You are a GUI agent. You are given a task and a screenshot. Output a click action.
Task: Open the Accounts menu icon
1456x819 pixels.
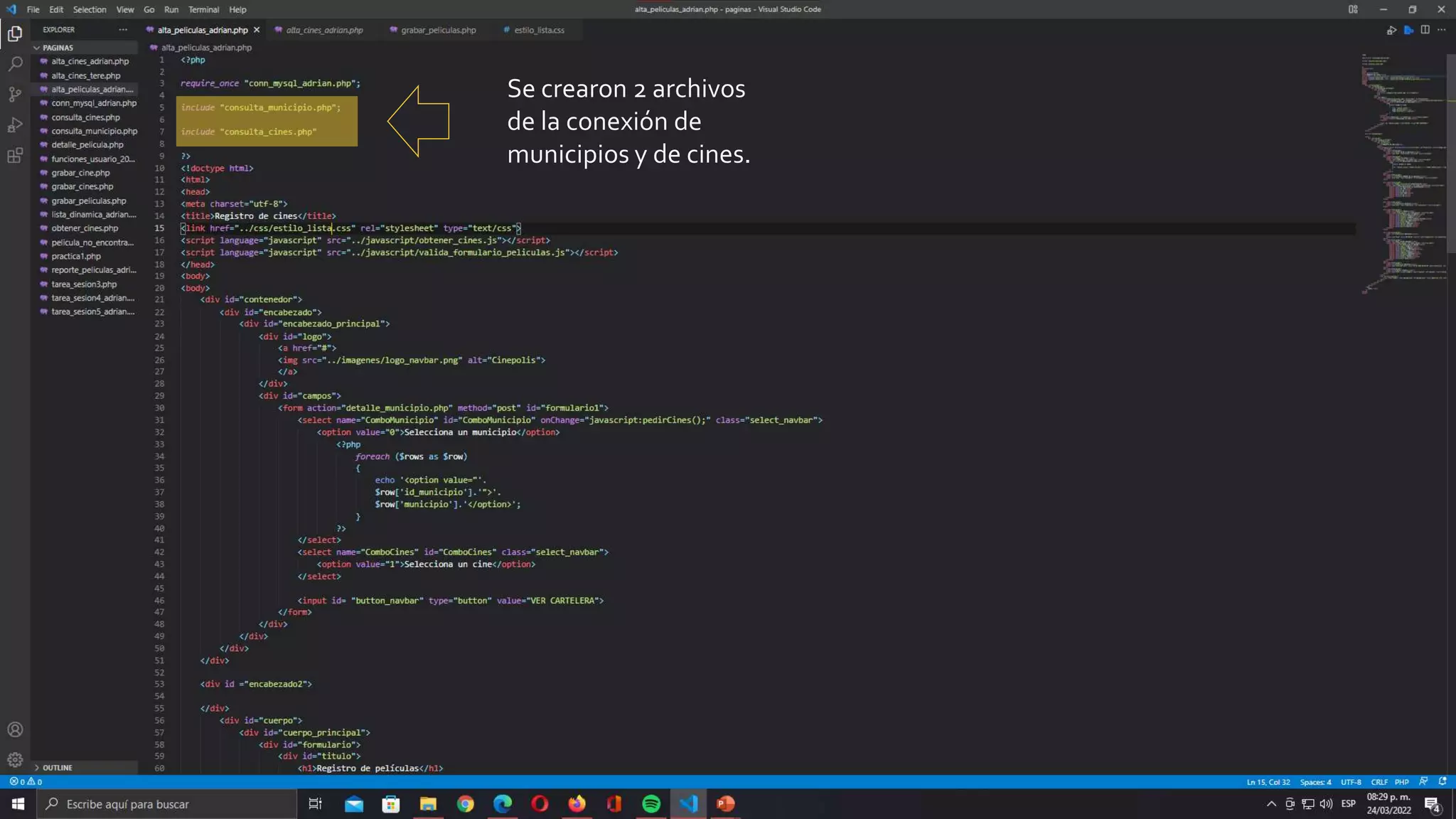tap(15, 729)
